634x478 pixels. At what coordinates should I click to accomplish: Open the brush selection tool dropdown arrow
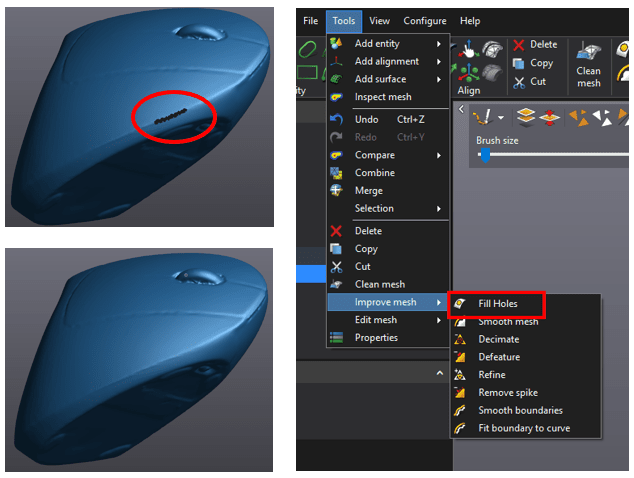point(502,119)
